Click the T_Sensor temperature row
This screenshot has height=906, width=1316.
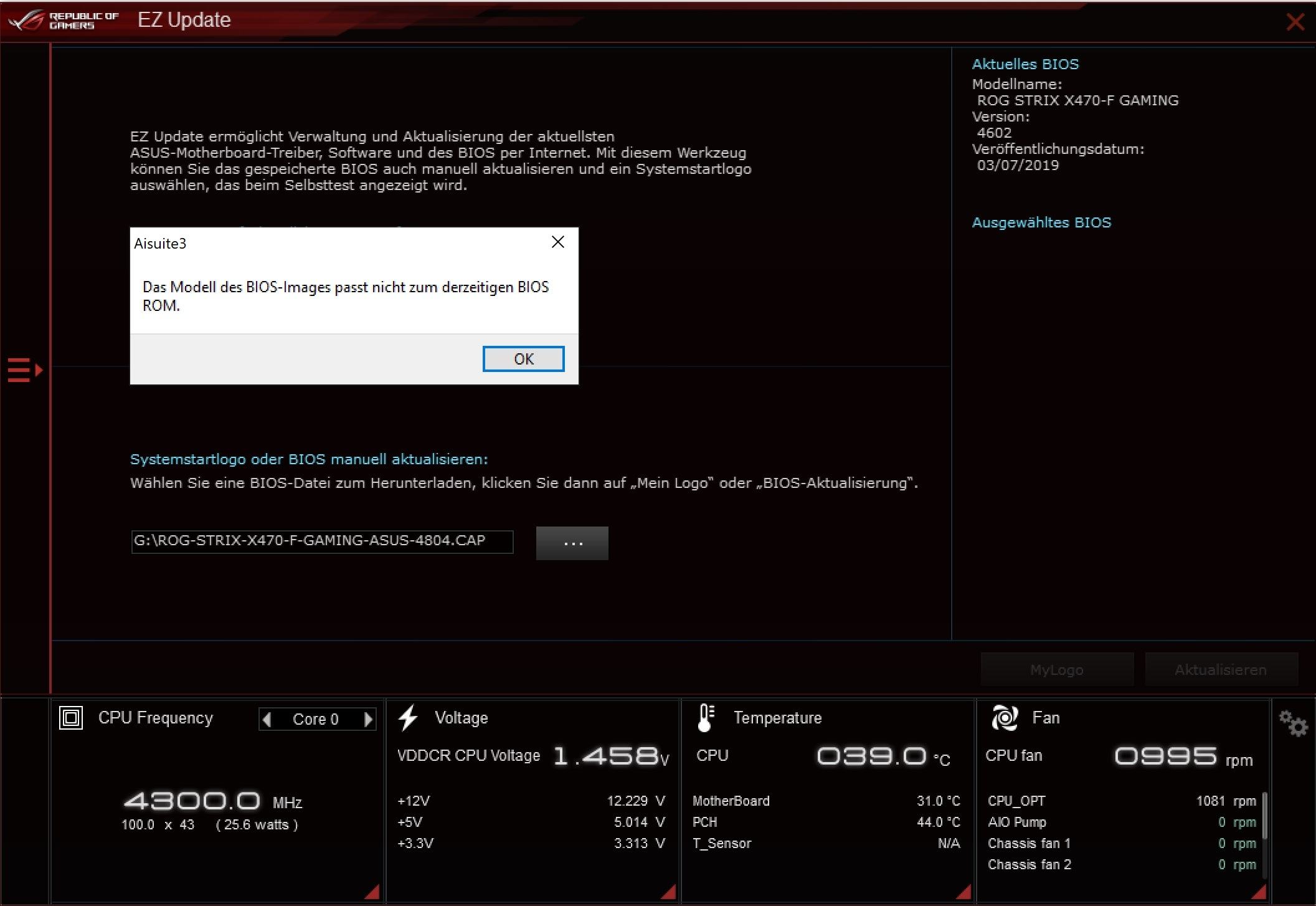tap(826, 843)
